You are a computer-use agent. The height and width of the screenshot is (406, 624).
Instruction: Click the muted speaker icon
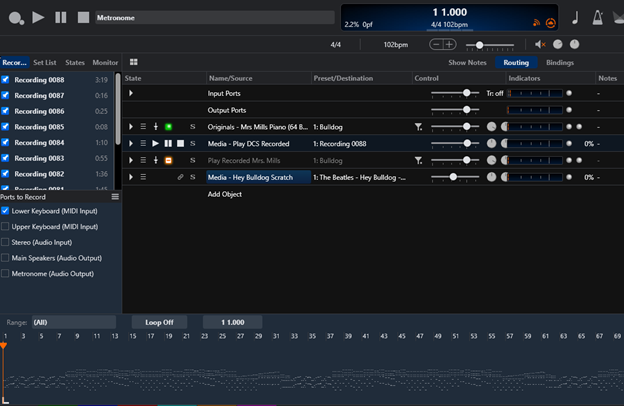(540, 45)
